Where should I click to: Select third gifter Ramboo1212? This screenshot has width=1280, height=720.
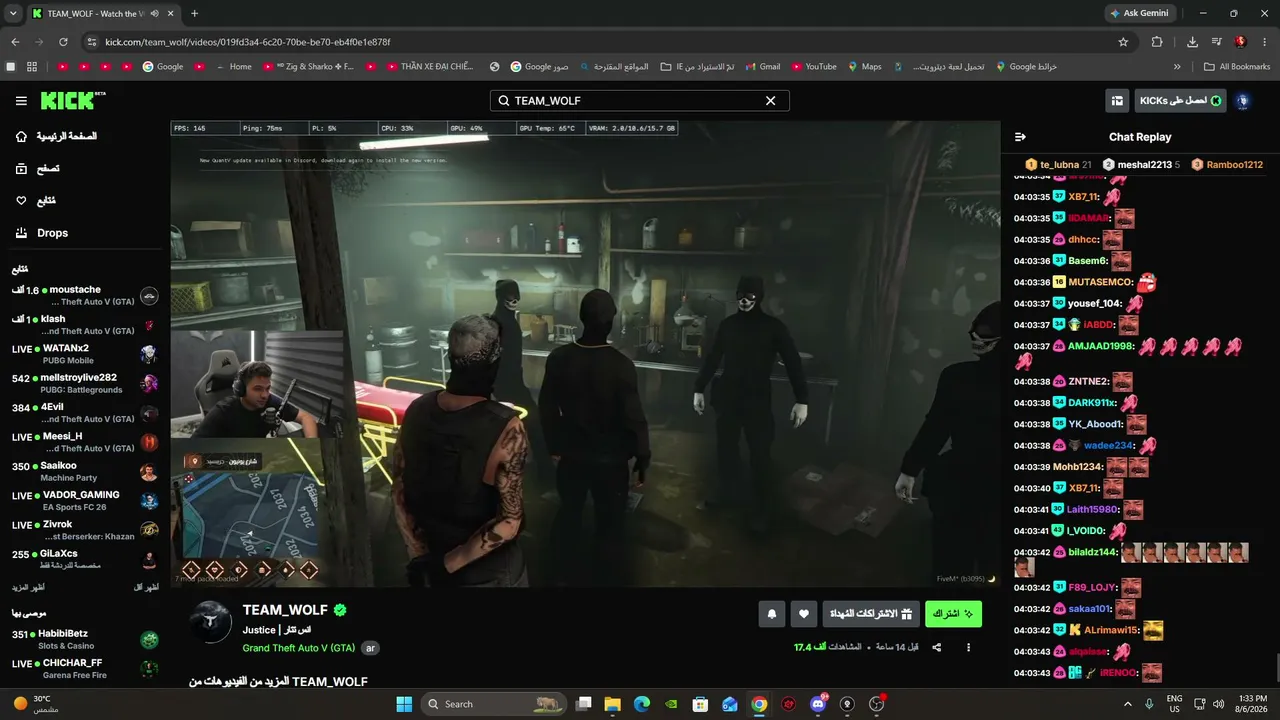pyautogui.click(x=1227, y=165)
